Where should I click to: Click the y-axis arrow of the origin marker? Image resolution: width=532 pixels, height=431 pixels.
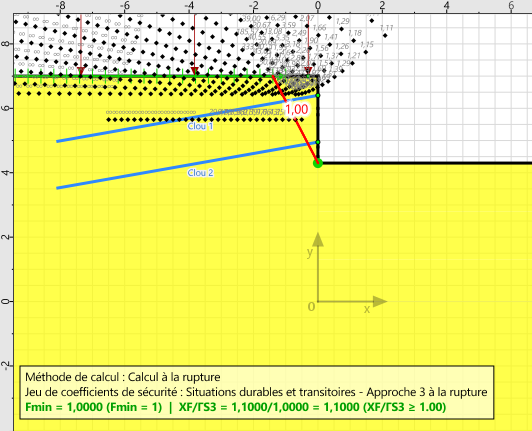[x=318, y=239]
